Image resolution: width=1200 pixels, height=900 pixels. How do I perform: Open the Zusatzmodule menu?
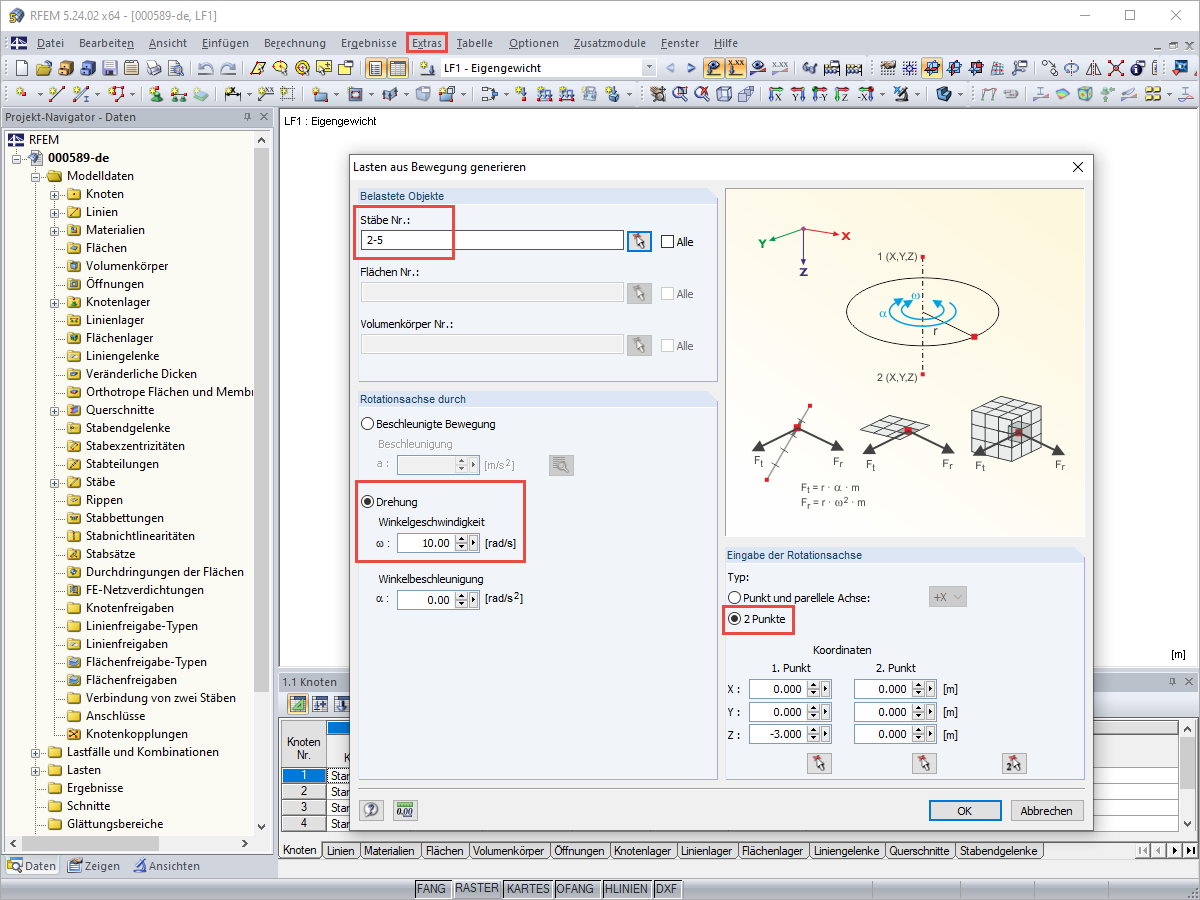608,43
